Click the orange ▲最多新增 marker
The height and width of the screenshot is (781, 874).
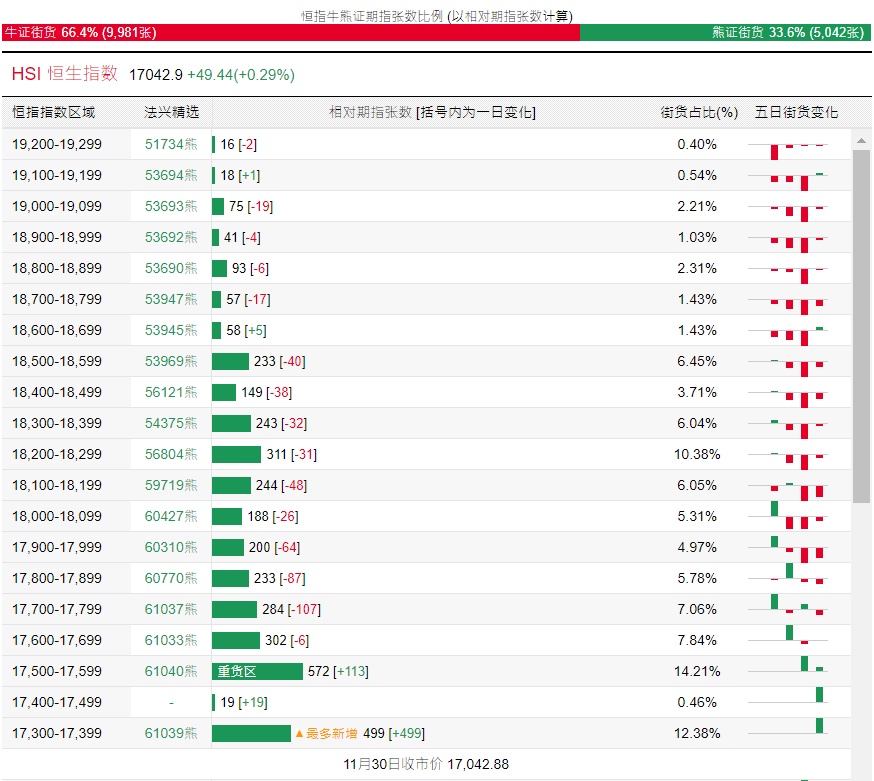click(325, 733)
